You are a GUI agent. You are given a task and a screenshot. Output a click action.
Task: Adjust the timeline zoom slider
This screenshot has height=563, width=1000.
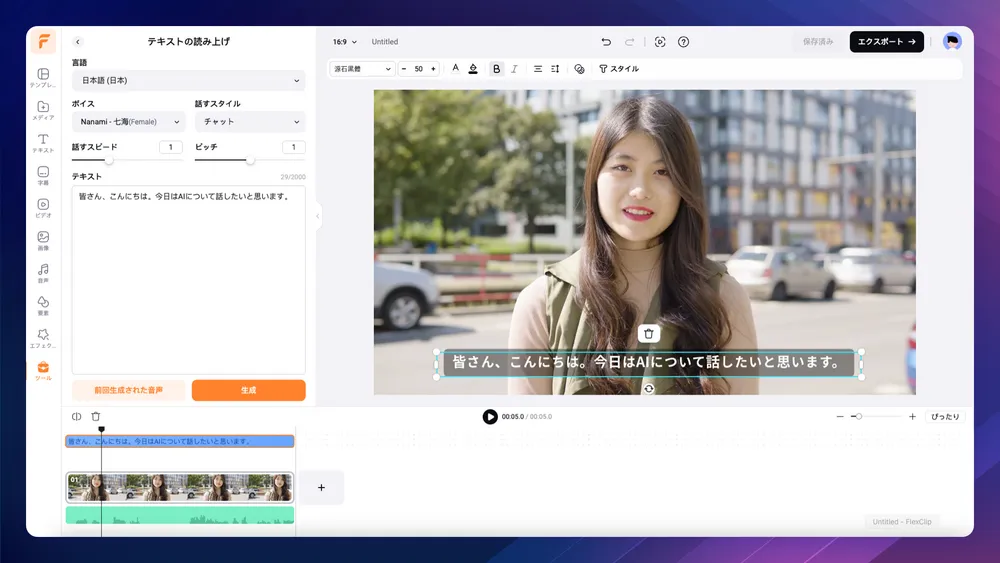pyautogui.click(x=859, y=416)
